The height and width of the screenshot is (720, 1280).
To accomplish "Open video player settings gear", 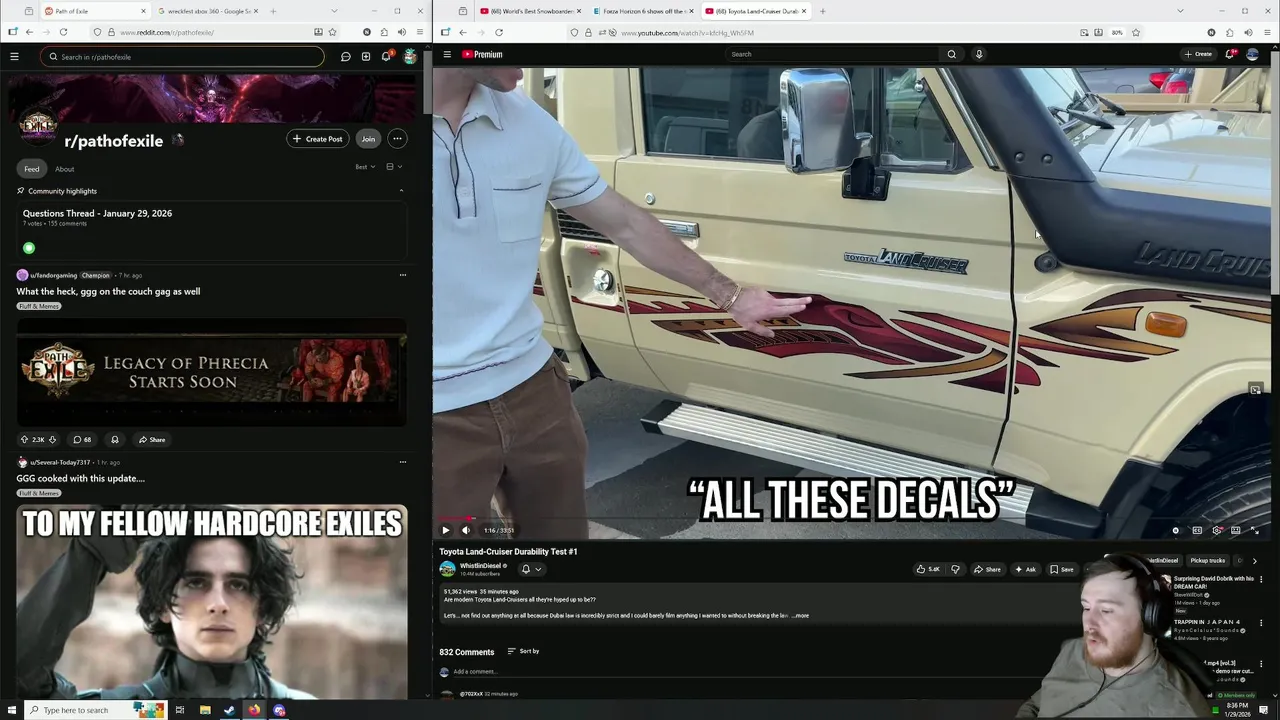I will click(x=1216, y=530).
